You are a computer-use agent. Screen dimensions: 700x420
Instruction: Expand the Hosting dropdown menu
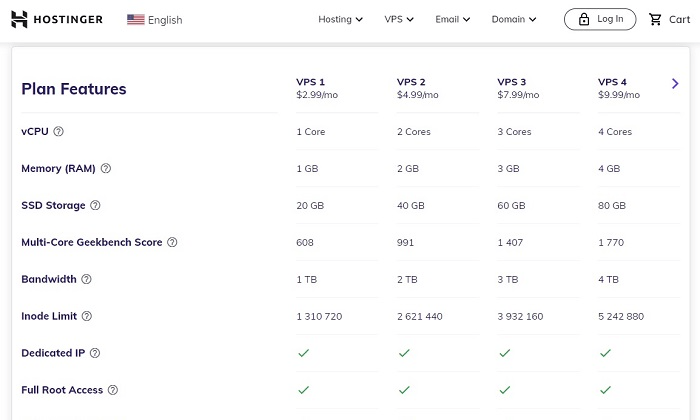(340, 19)
